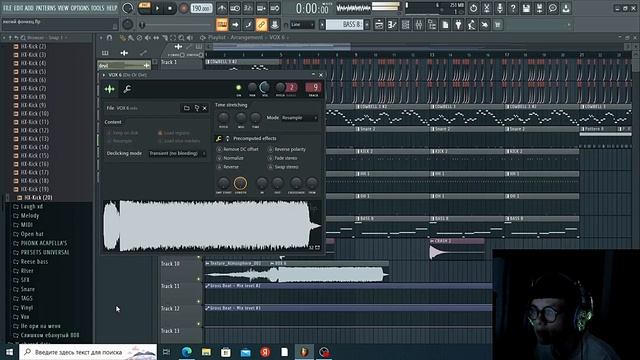Click the VOX 6 mixer TRACK number 9
Viewport: 640px width, 360px height.
point(313,87)
